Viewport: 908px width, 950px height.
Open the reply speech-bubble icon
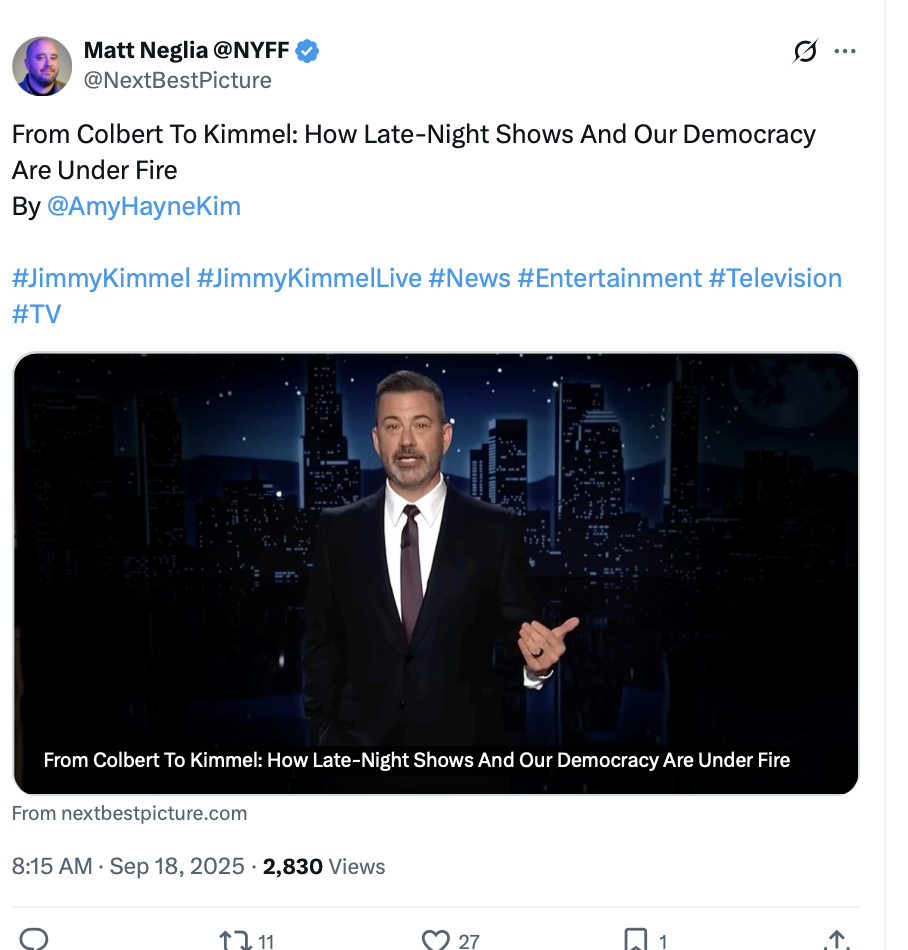[34, 940]
